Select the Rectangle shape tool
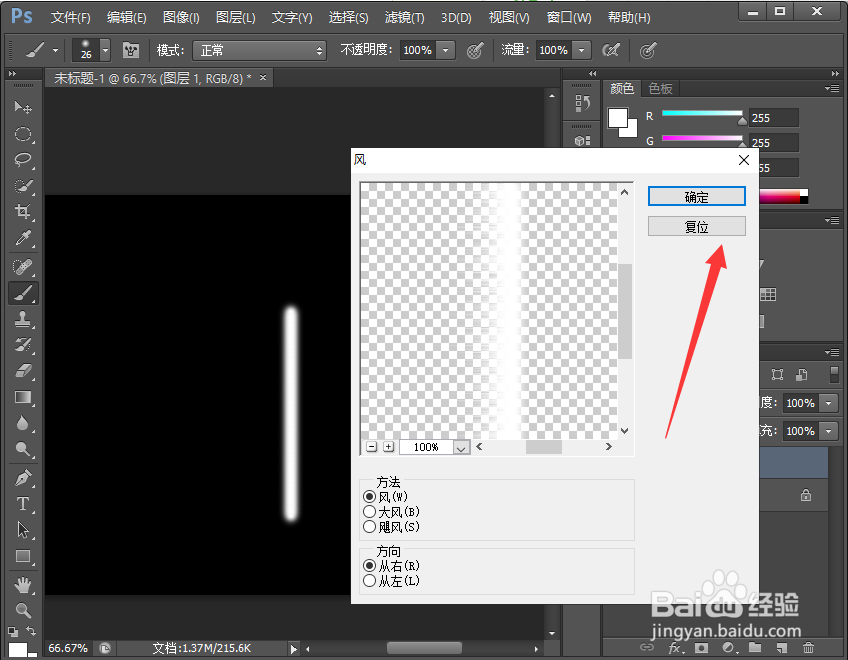848x660 pixels. click(x=23, y=556)
